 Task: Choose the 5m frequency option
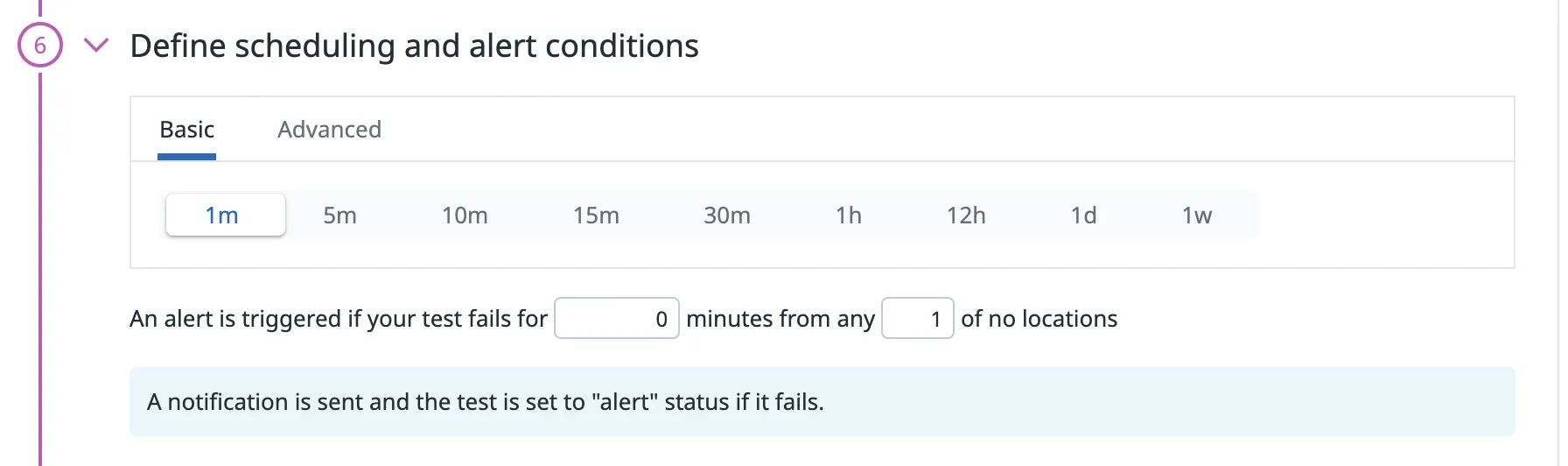tap(339, 215)
